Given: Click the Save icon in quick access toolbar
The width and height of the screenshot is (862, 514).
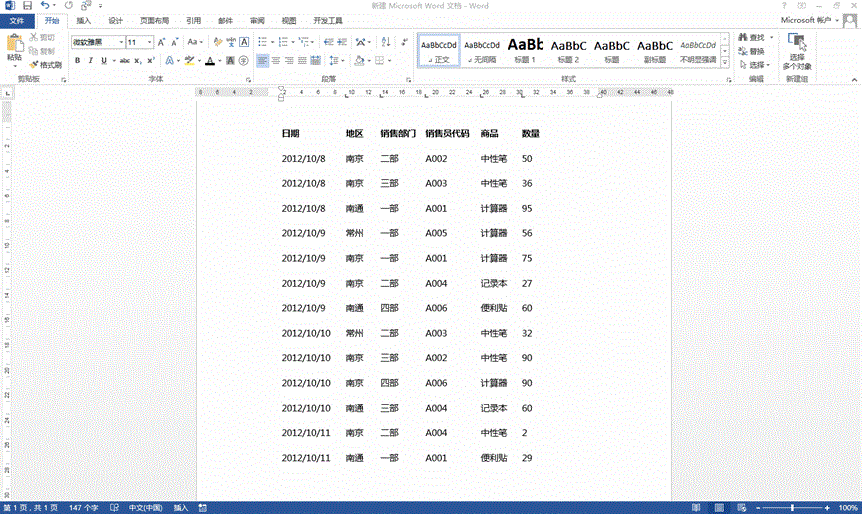Looking at the screenshot, I should [27, 6].
